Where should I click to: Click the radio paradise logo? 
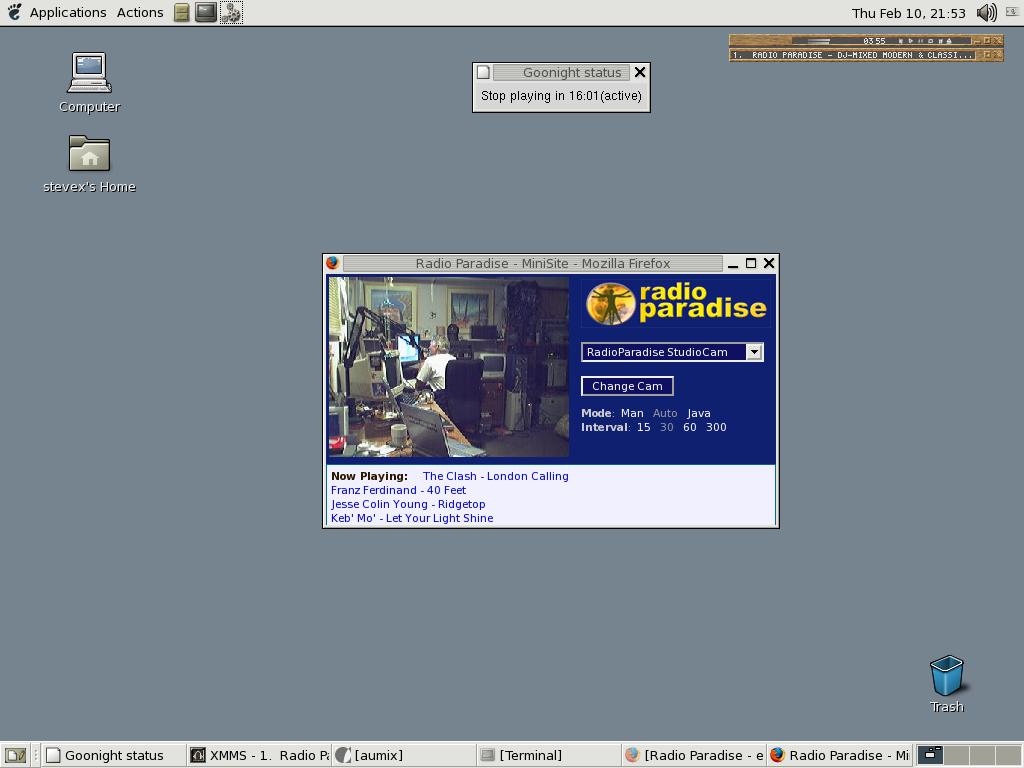tap(676, 303)
